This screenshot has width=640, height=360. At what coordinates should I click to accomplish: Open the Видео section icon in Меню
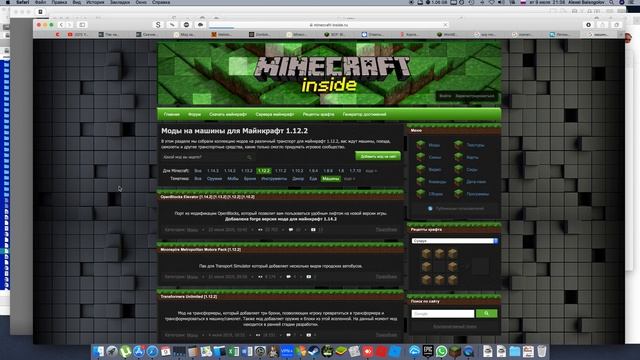421,169
